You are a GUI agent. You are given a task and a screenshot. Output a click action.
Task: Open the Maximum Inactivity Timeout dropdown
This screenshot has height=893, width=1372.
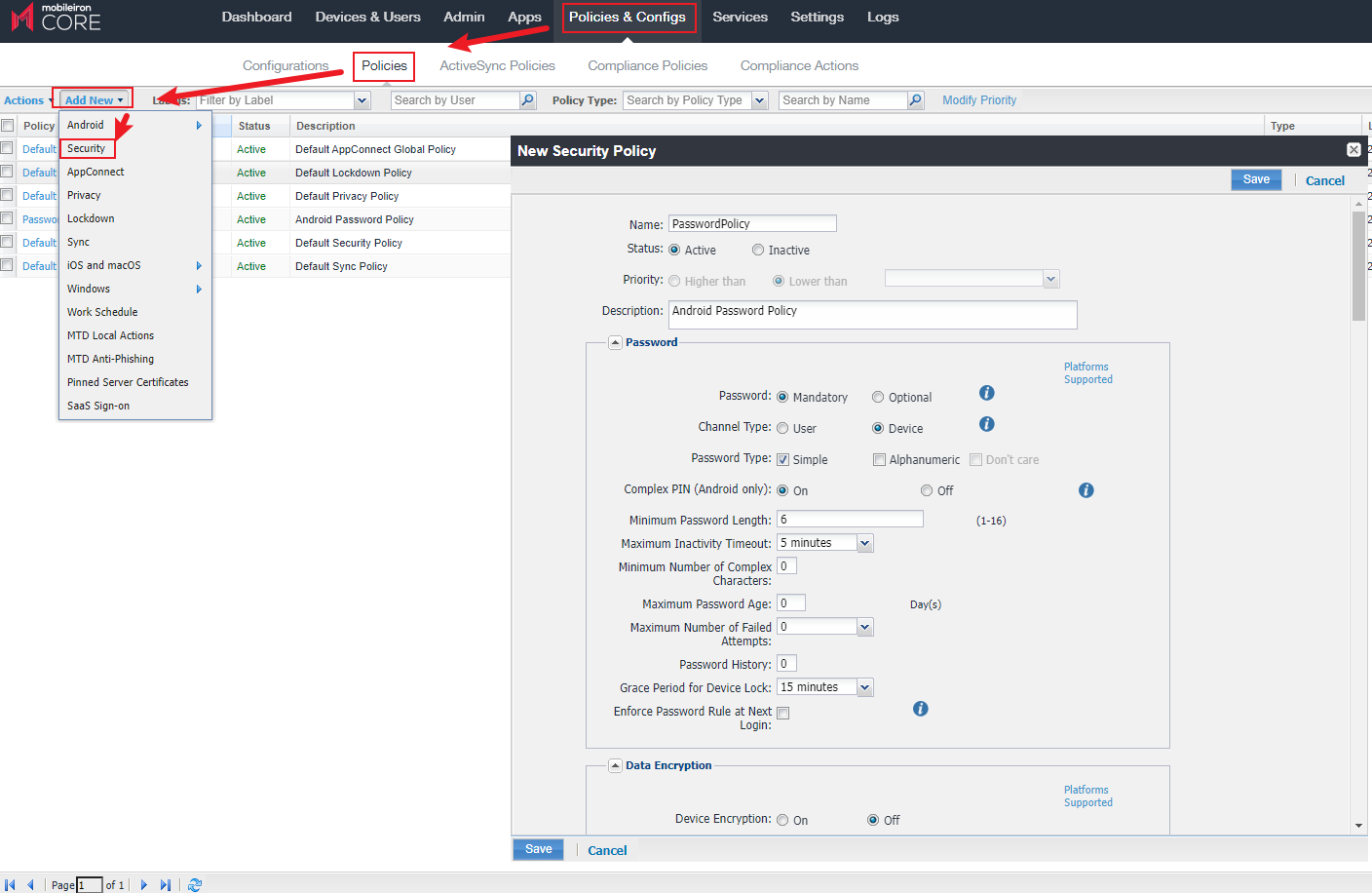tap(864, 543)
